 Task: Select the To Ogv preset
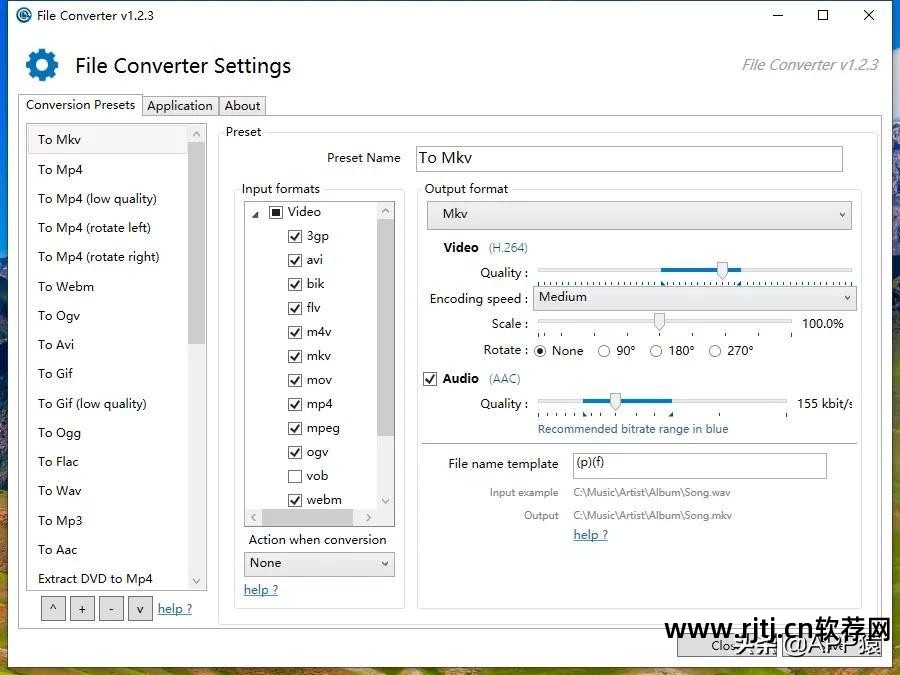coord(108,316)
